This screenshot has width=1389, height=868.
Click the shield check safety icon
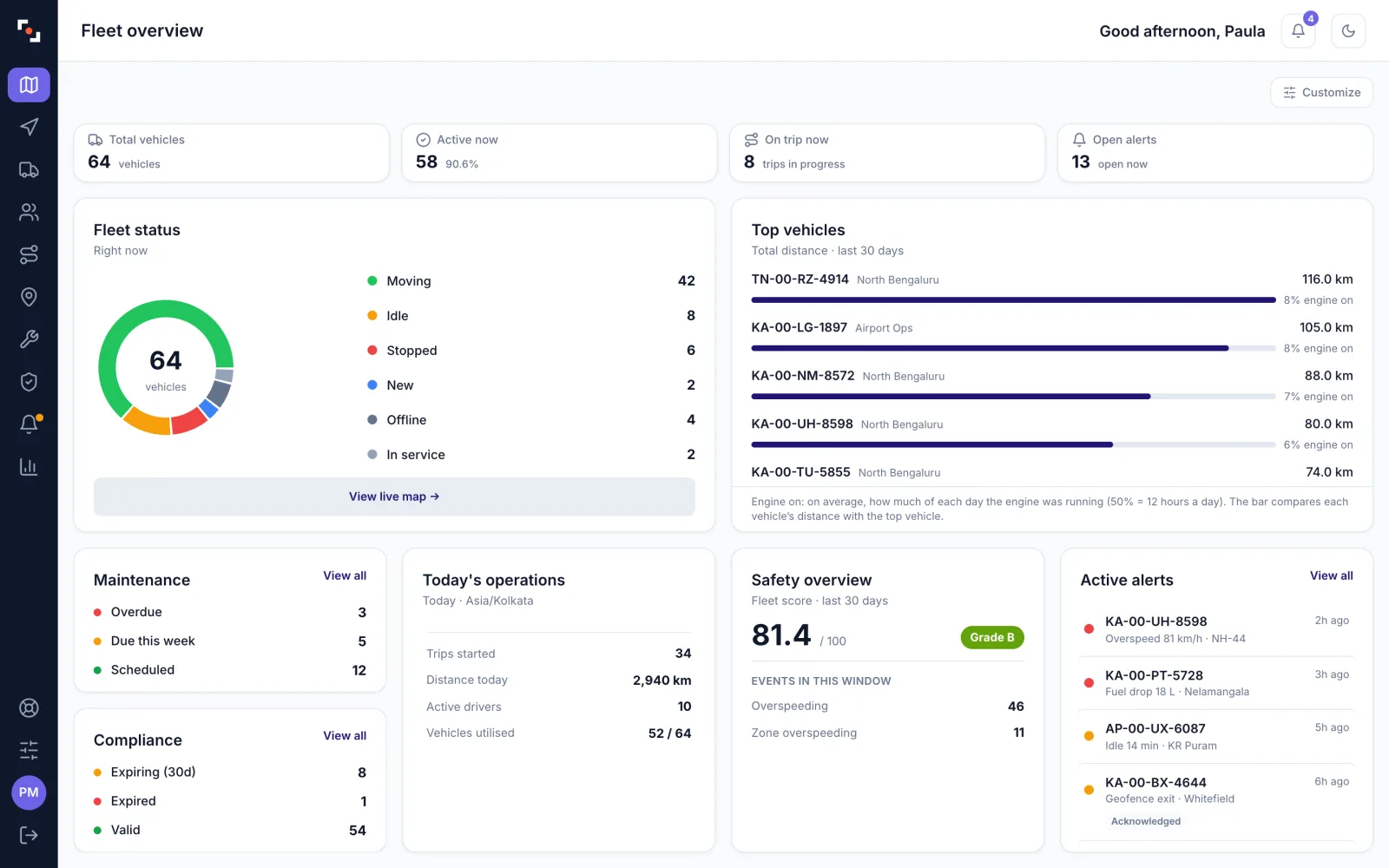pos(29,382)
